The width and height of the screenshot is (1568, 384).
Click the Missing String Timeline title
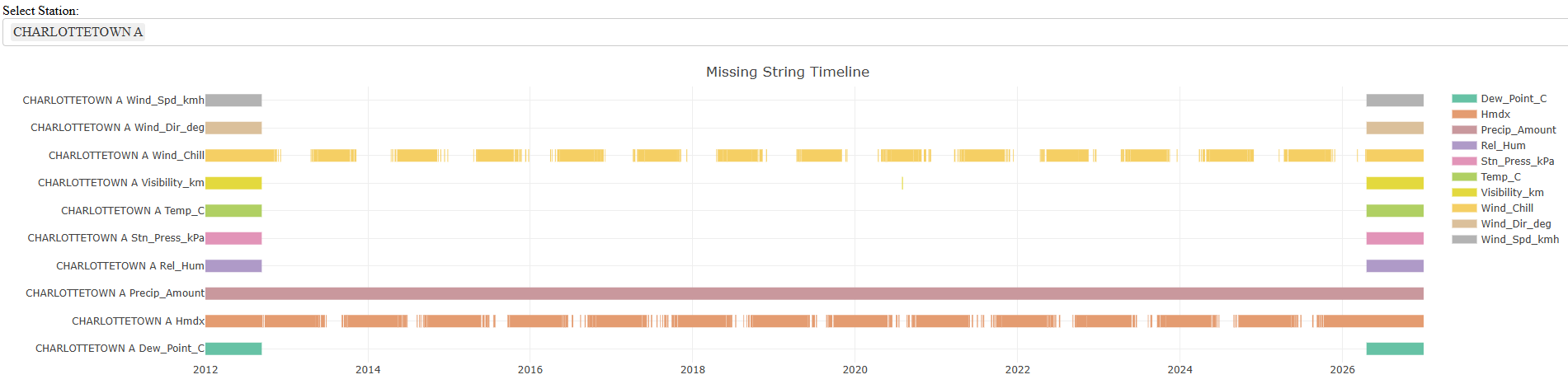(x=787, y=73)
